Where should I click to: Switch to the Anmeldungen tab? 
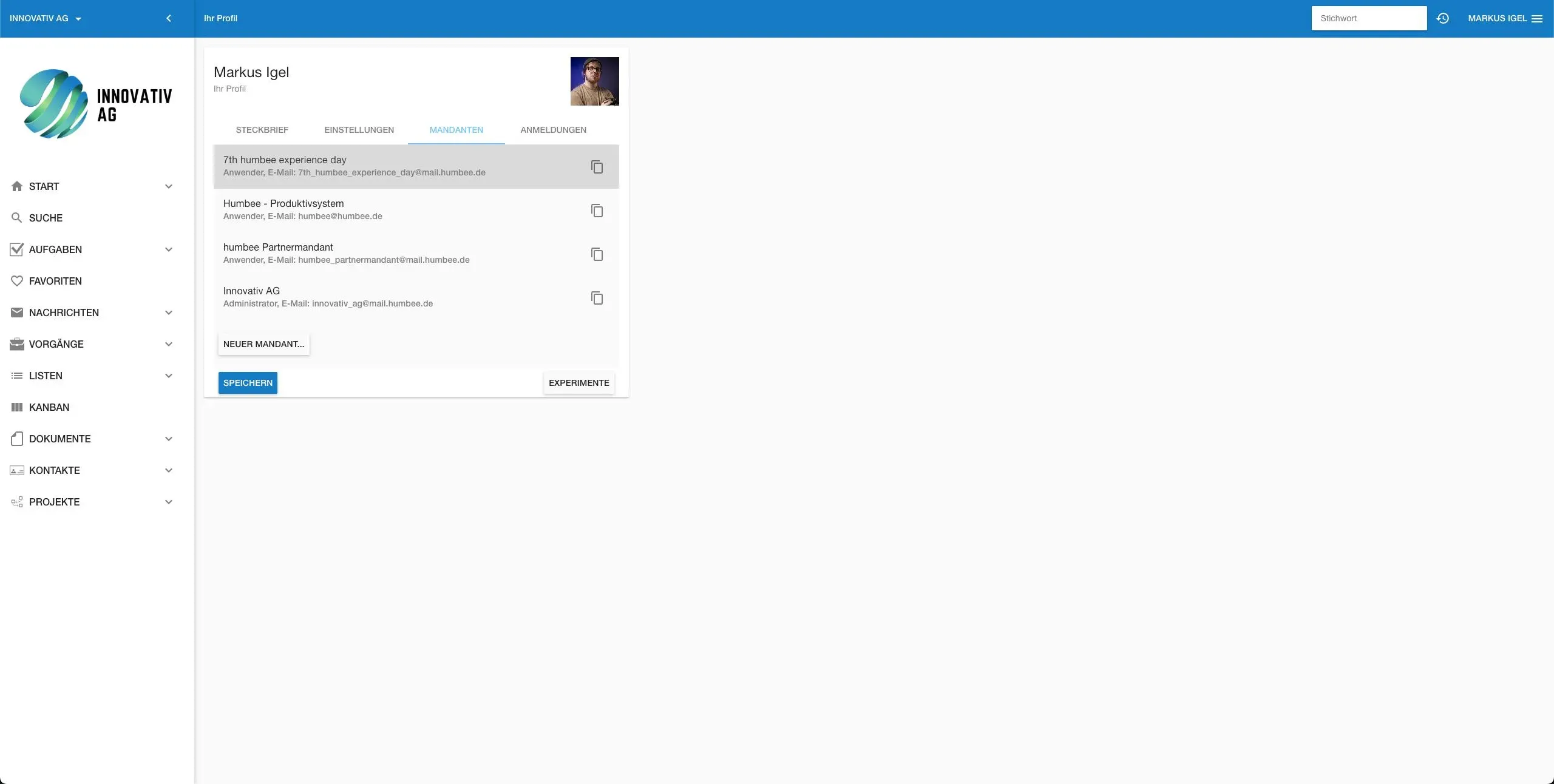click(x=553, y=130)
